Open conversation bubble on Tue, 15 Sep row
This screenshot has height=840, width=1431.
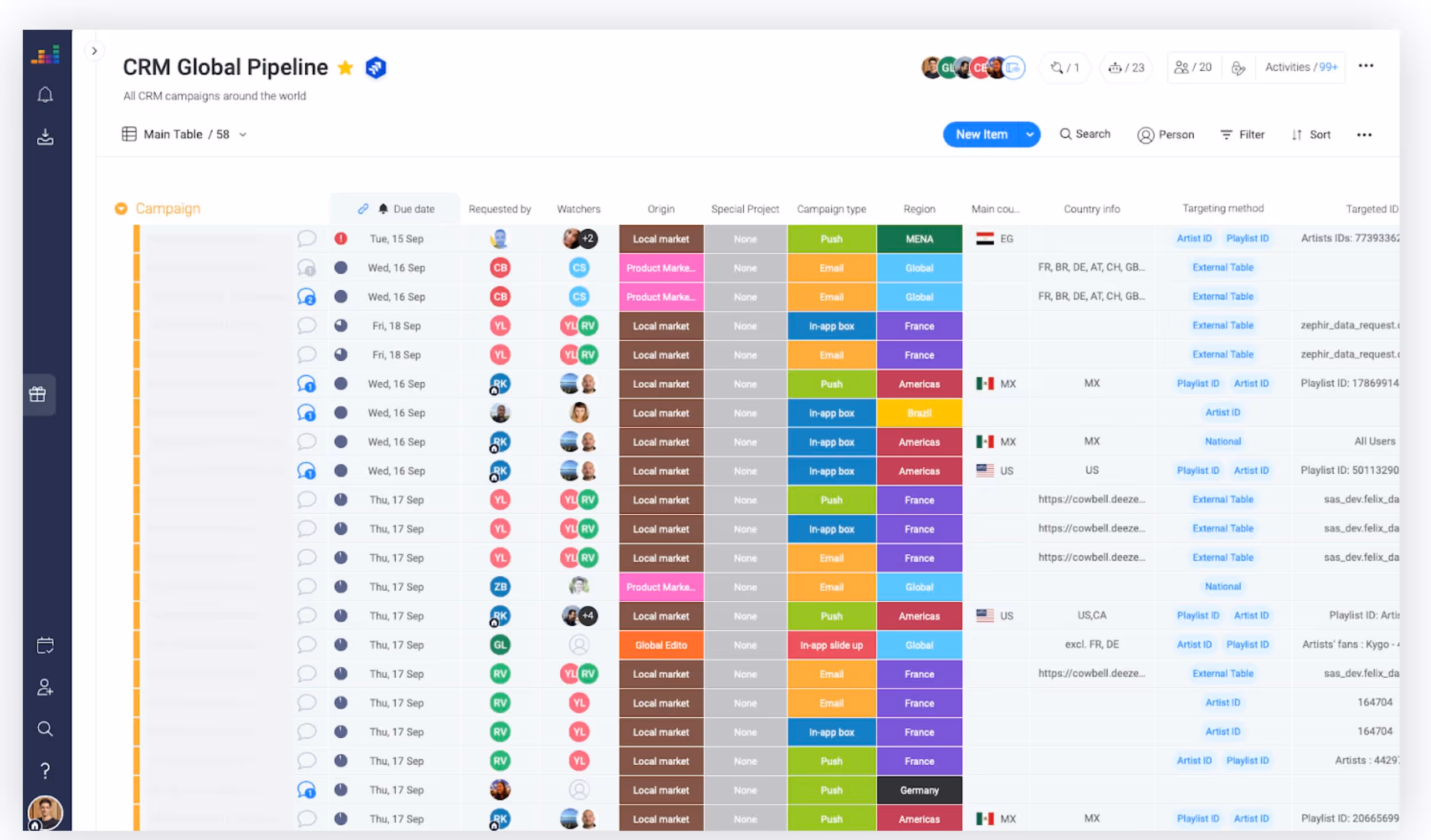[x=307, y=238]
